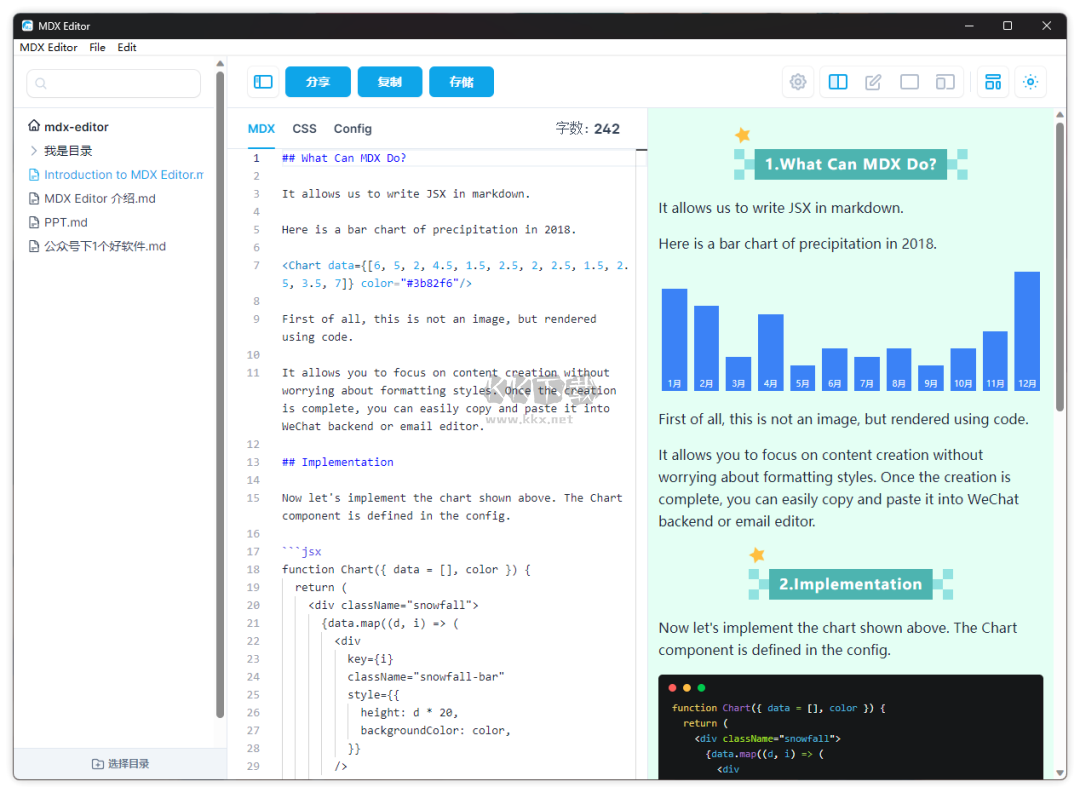Click the <Chart data= code line
Image resolution: width=1080 pixels, height=793 pixels.
click(455, 274)
